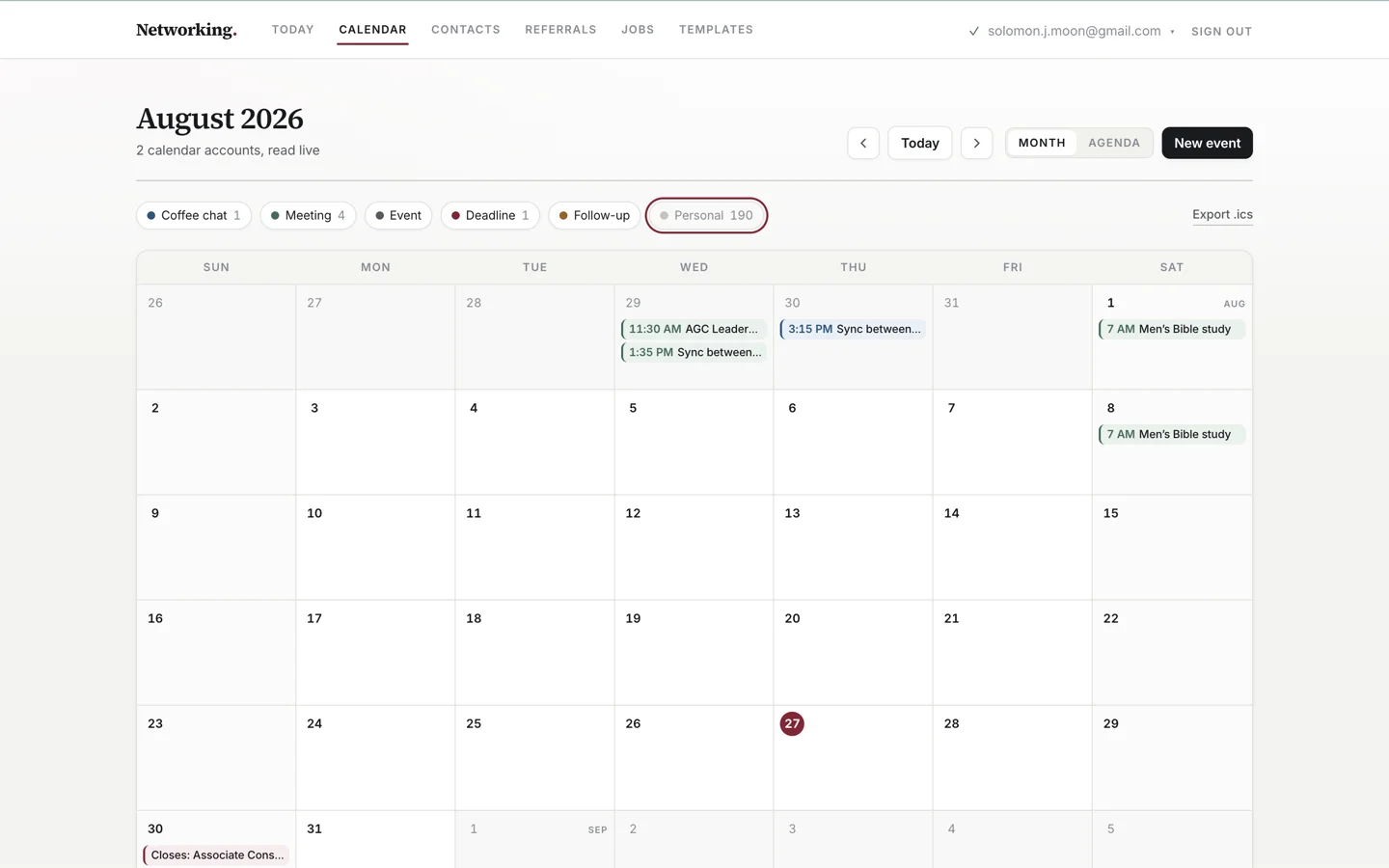The width and height of the screenshot is (1389, 868).
Task: Toggle the Follow-up filter chip
Action: pos(594,215)
